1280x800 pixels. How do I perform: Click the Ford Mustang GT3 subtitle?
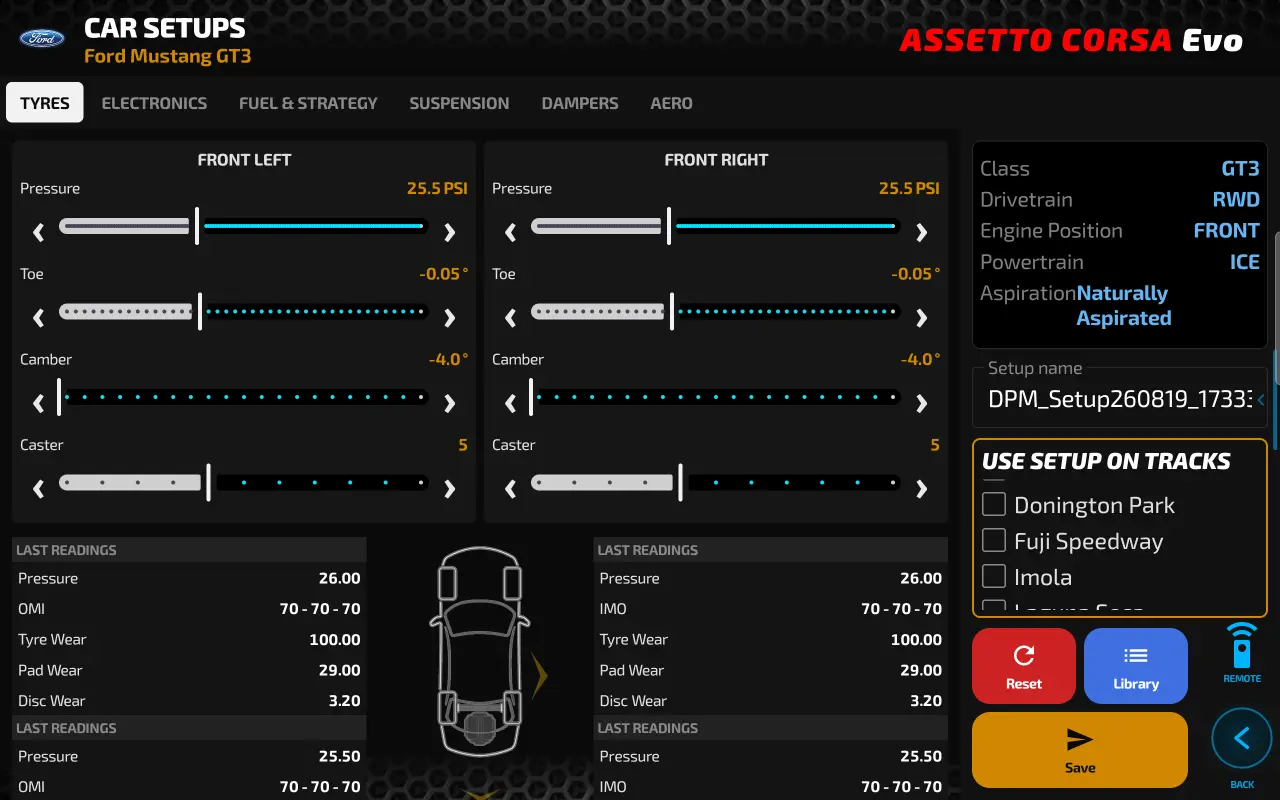point(167,56)
